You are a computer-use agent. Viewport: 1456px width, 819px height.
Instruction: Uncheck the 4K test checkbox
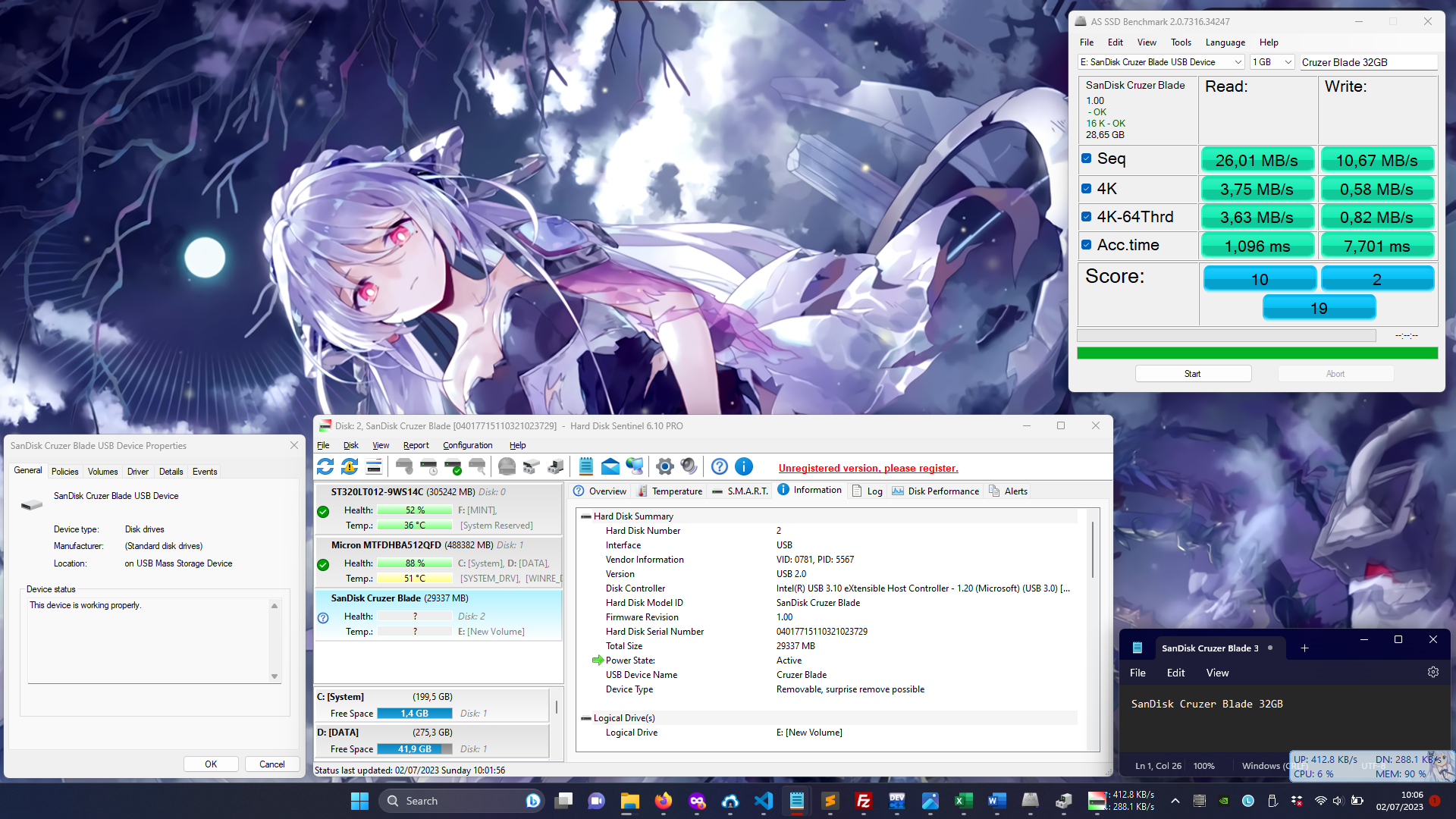tap(1087, 189)
